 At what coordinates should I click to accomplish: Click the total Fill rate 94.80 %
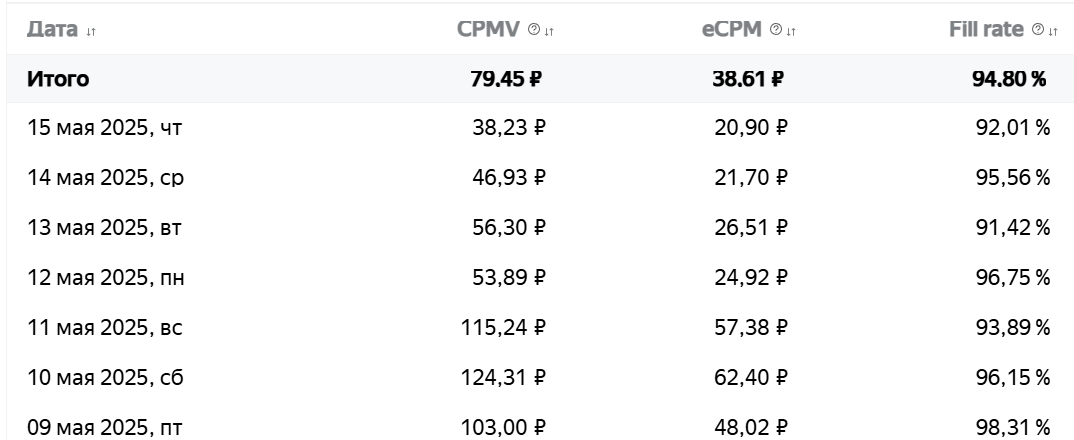(x=1010, y=79)
